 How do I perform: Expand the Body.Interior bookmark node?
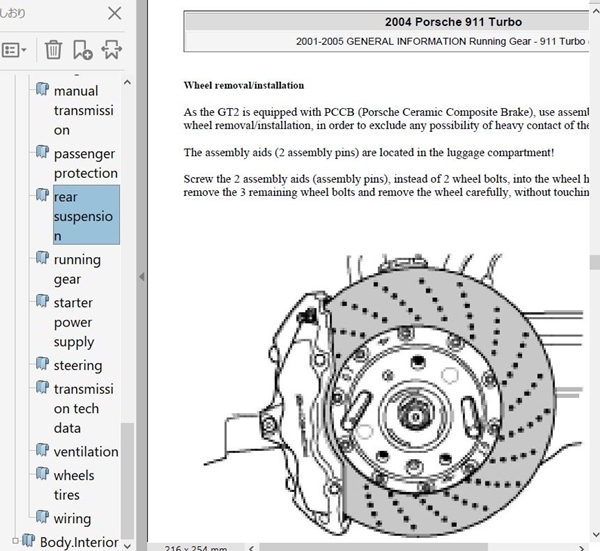(x=15, y=541)
